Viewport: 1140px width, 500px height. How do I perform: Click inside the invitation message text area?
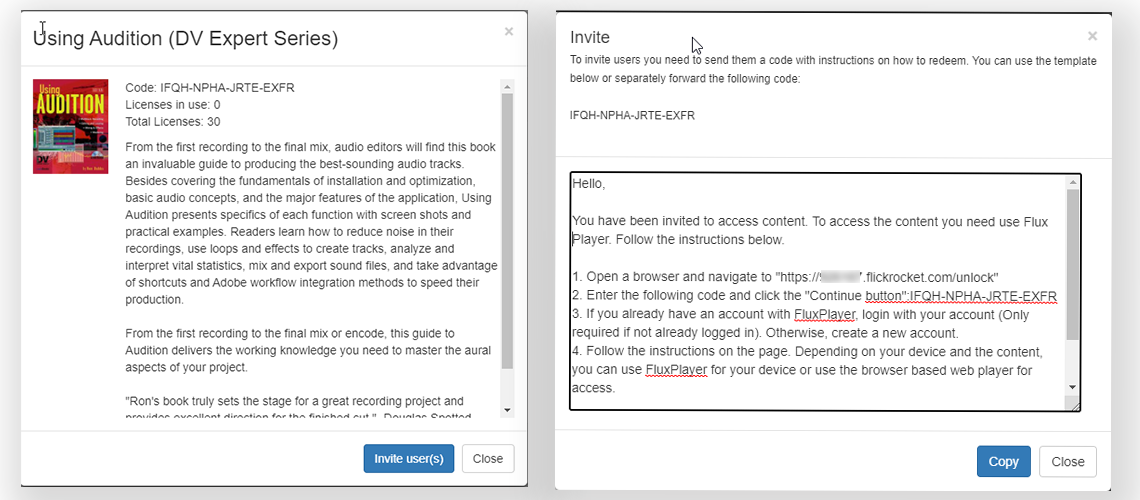pos(810,290)
